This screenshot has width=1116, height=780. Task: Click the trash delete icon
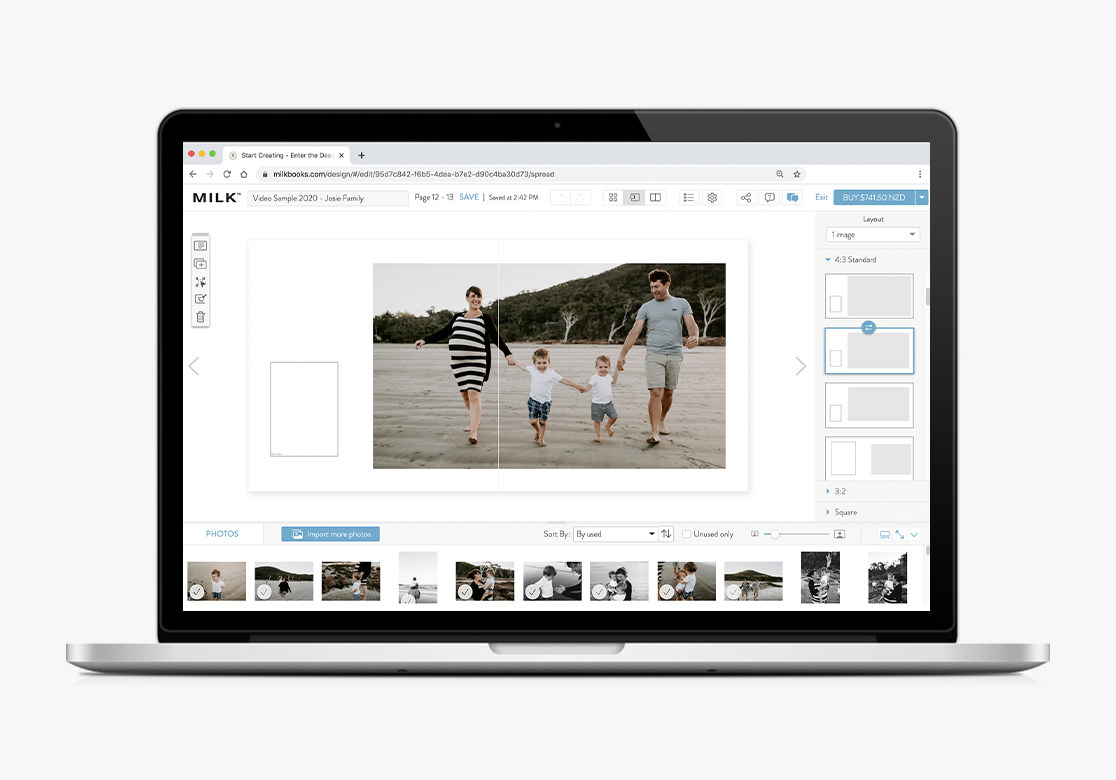(201, 317)
